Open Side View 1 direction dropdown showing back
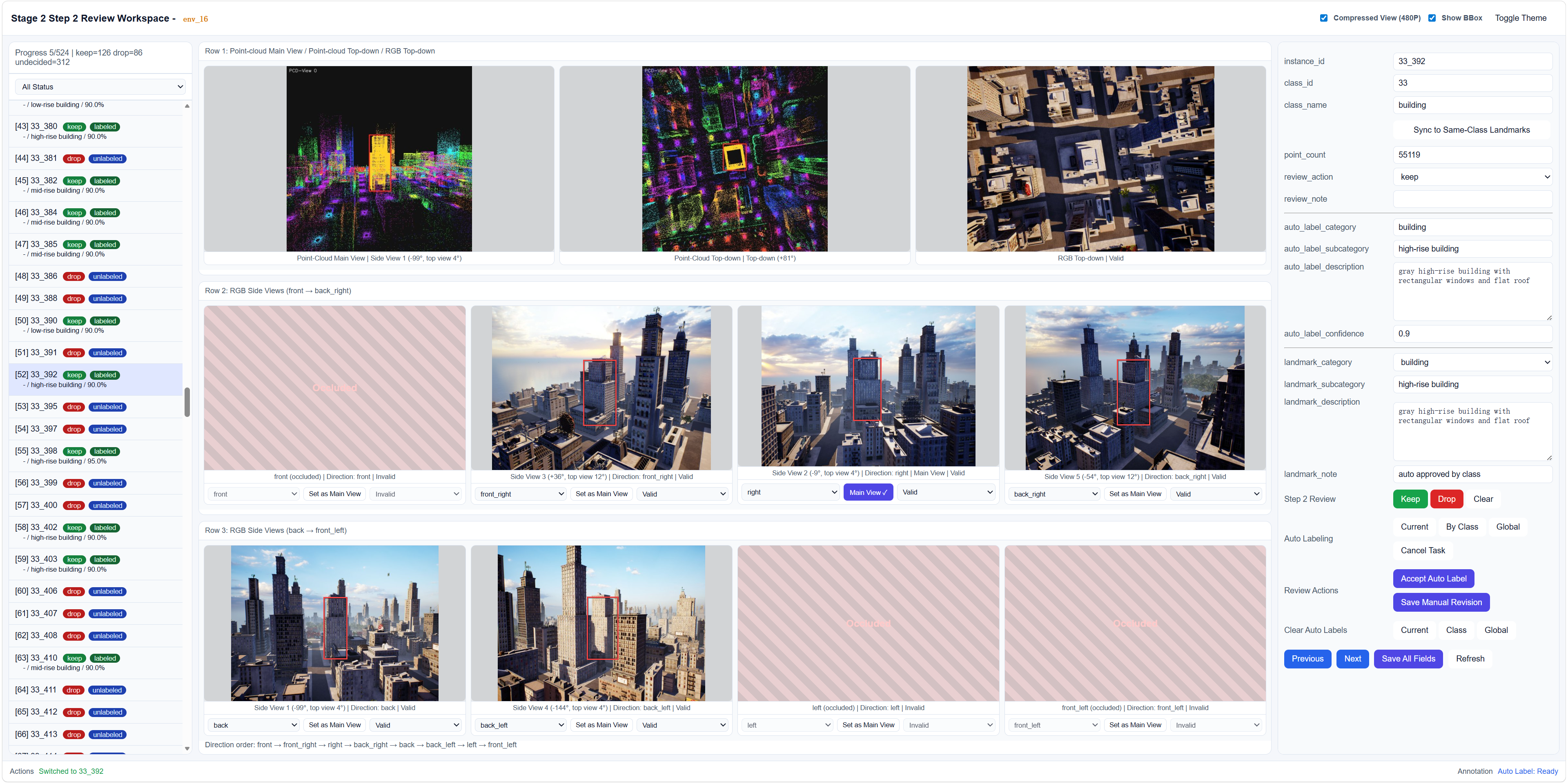Image resolution: width=1568 pixels, height=784 pixels. point(253,725)
